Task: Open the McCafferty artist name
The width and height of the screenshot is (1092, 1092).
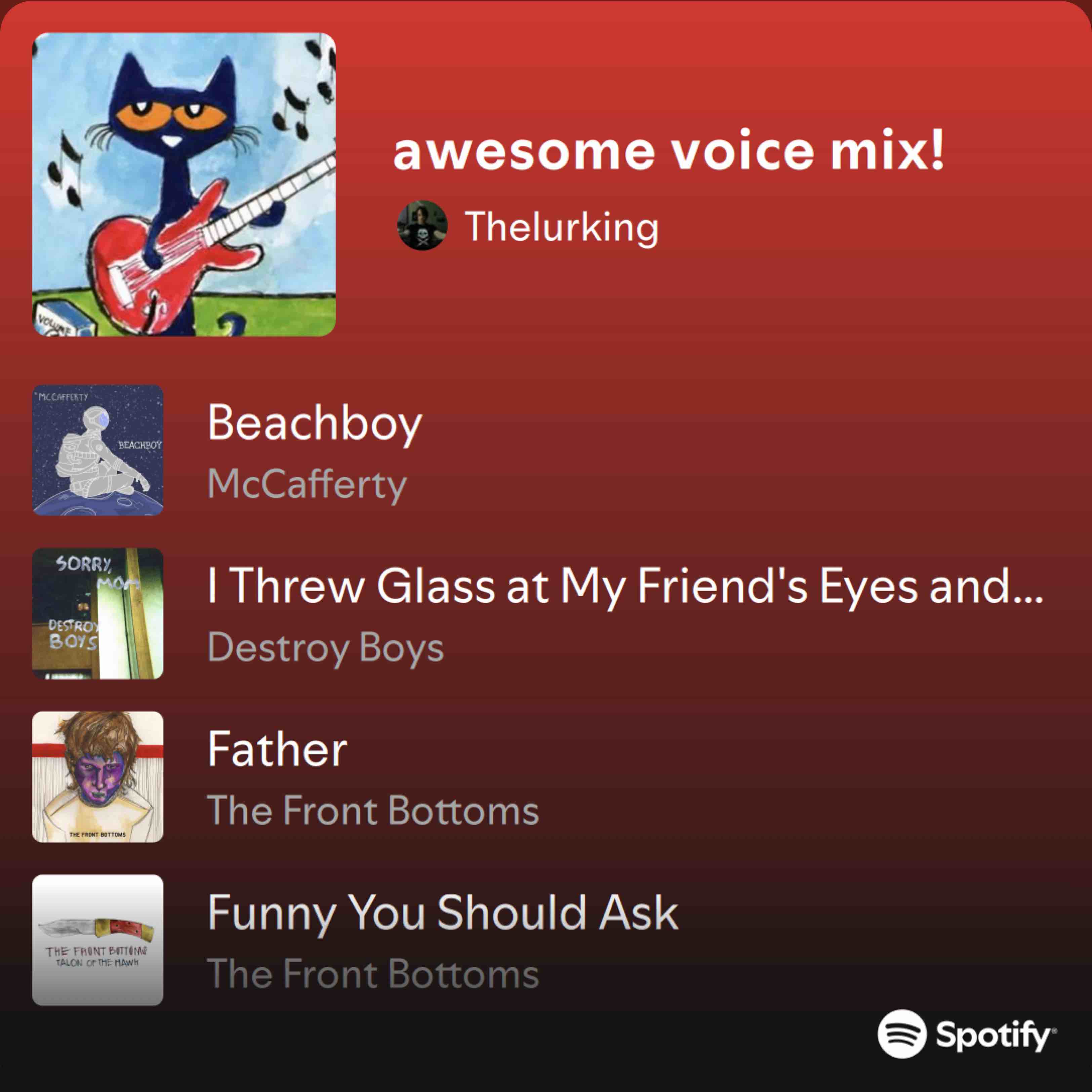Action: 307,484
